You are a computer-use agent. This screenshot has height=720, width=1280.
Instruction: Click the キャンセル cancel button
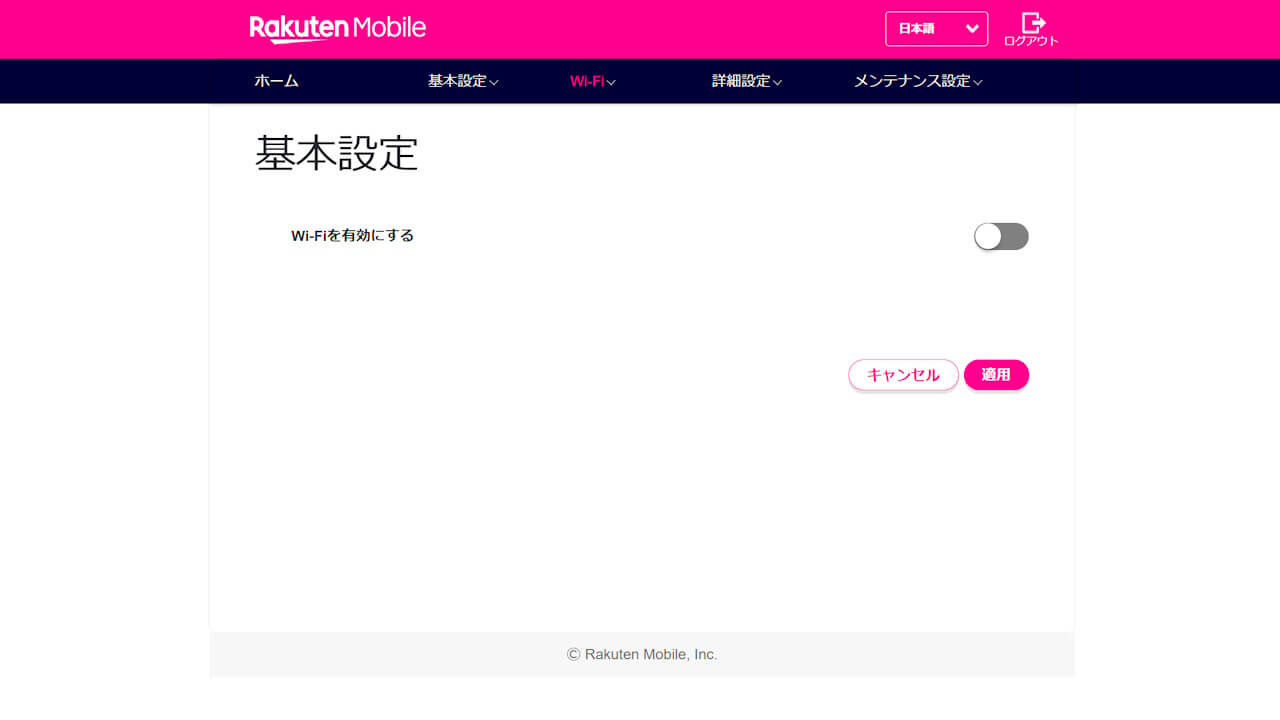point(903,375)
